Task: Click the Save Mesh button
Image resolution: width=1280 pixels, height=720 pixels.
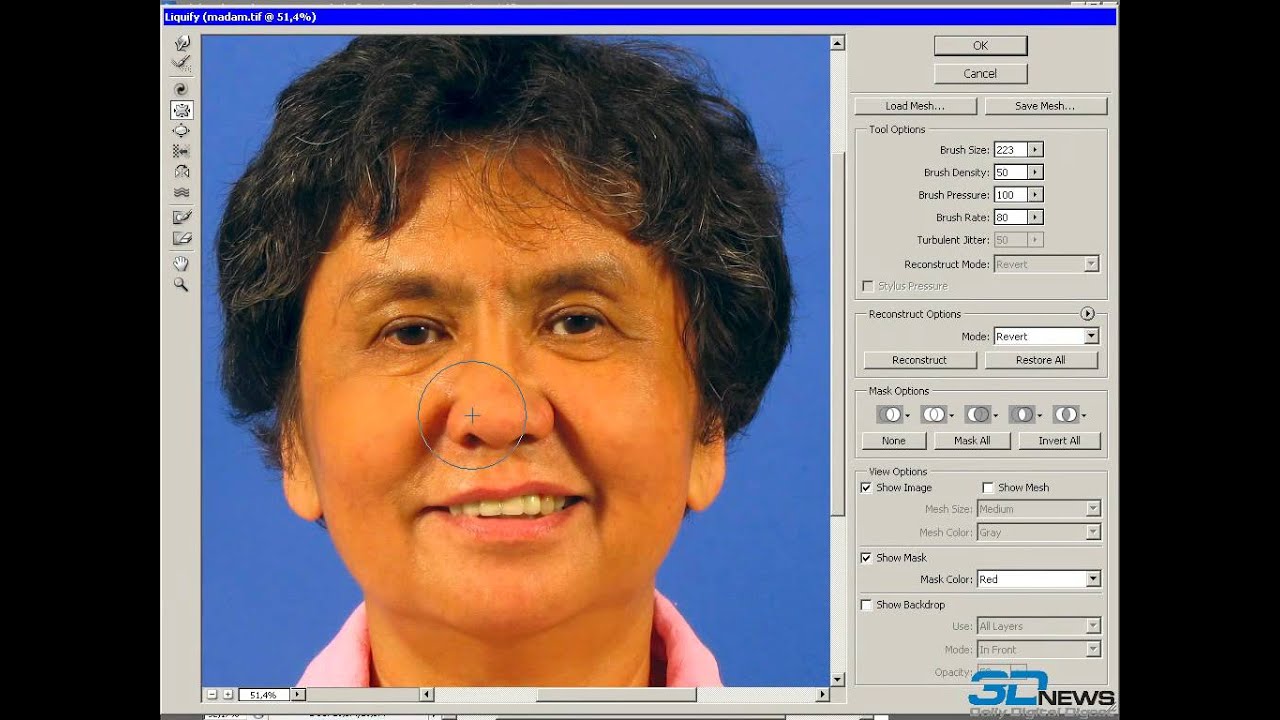Action: [x=1045, y=106]
